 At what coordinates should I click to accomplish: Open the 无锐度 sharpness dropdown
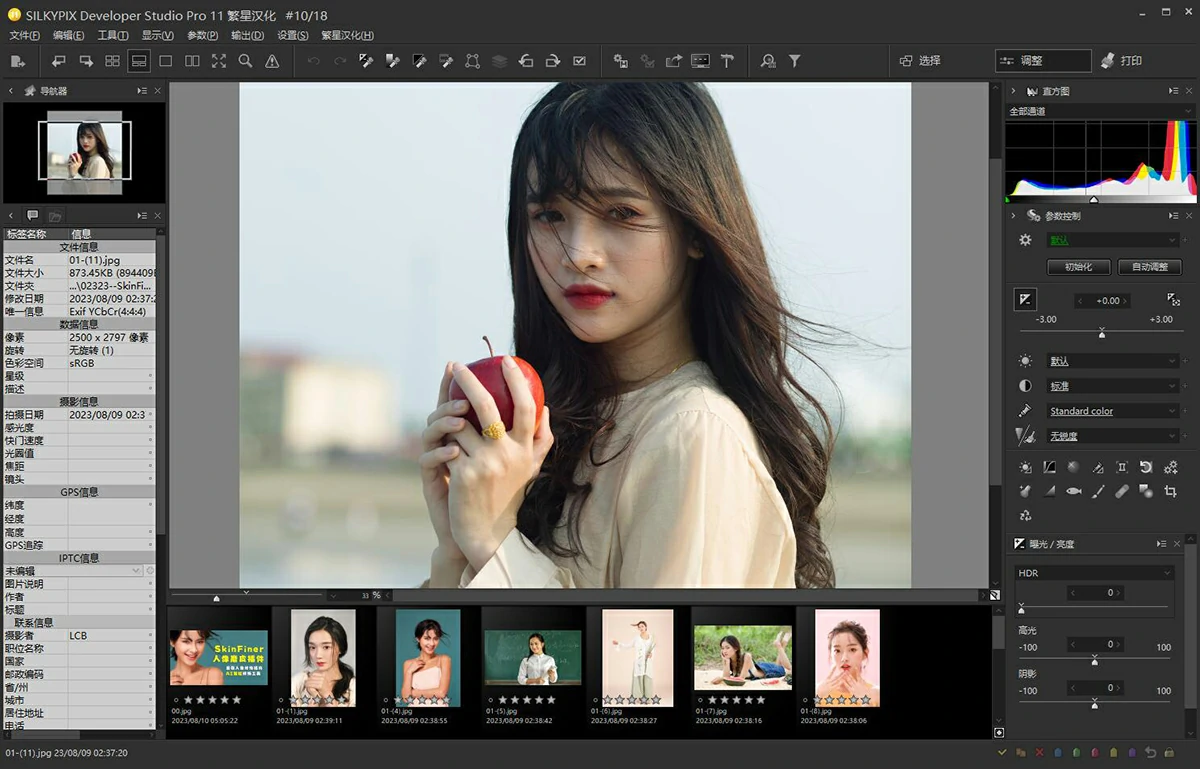tap(1113, 436)
